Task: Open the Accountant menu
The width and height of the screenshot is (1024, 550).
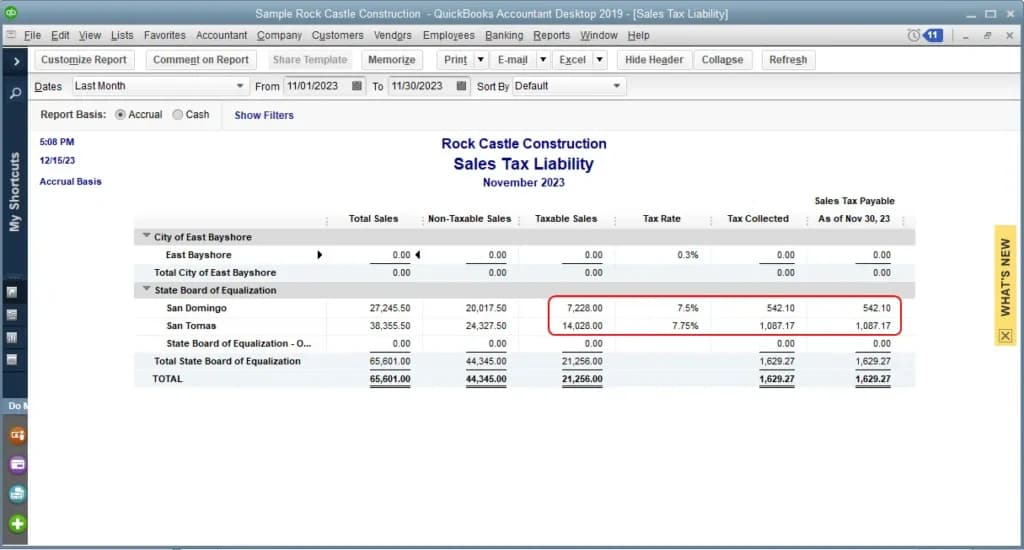Action: (221, 35)
